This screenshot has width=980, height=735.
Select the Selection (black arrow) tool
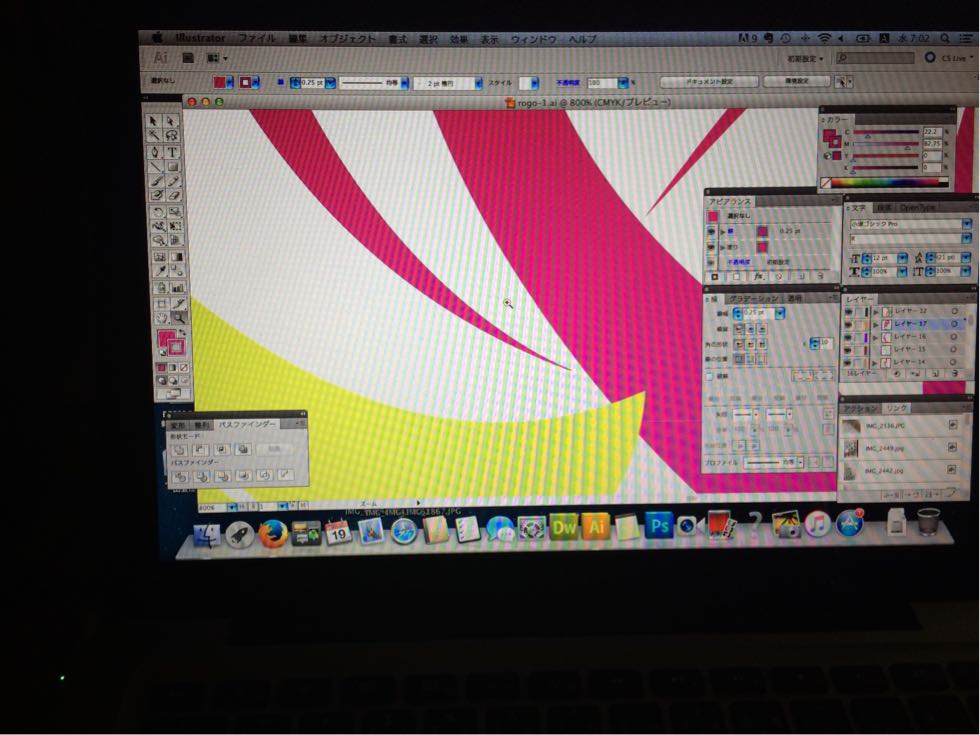[x=154, y=121]
